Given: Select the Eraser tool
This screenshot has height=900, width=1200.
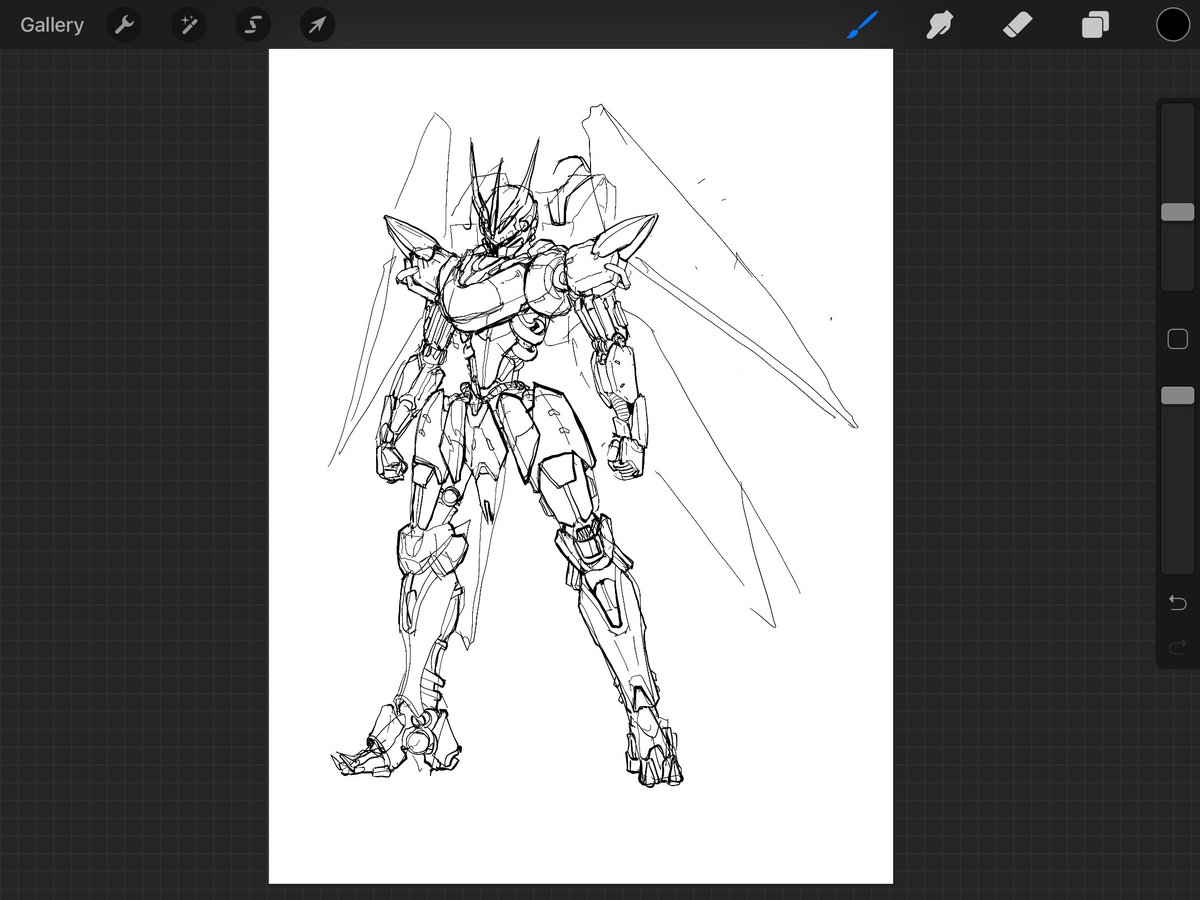Looking at the screenshot, I should click(1017, 25).
